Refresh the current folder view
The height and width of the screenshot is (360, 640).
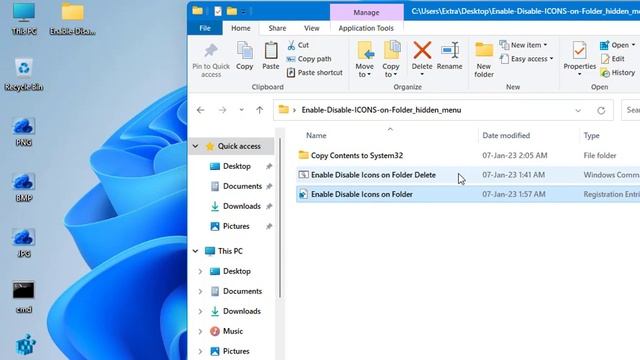tap(601, 111)
